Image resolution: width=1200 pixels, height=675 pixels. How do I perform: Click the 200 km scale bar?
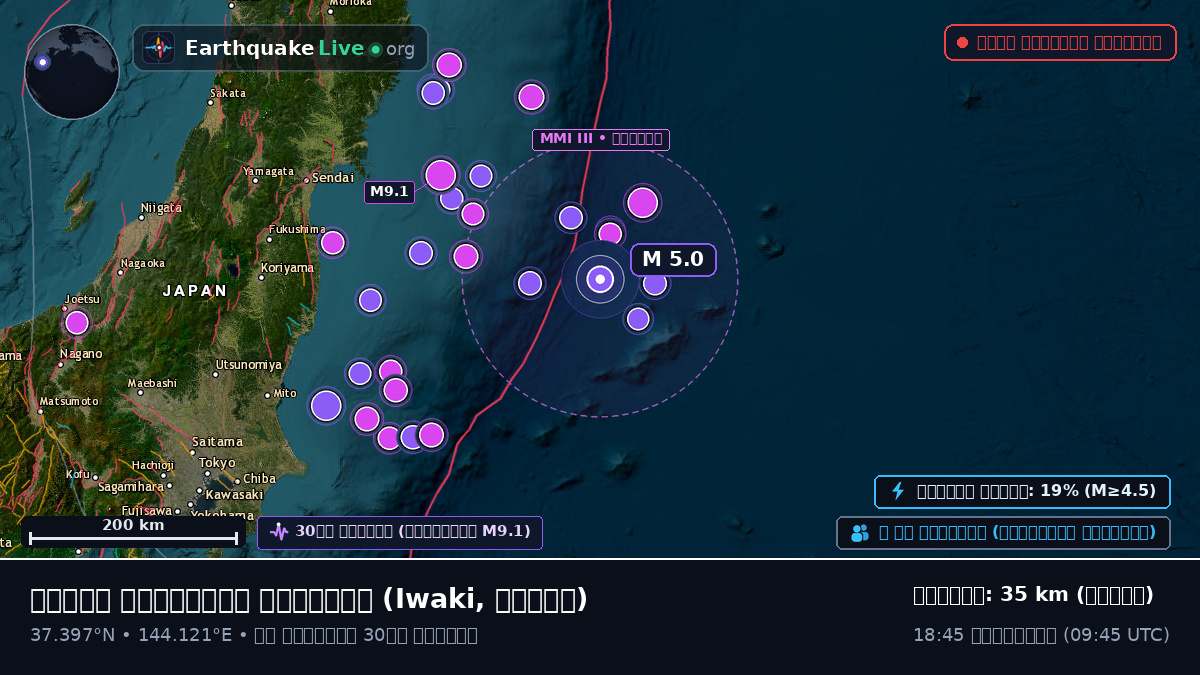(133, 532)
